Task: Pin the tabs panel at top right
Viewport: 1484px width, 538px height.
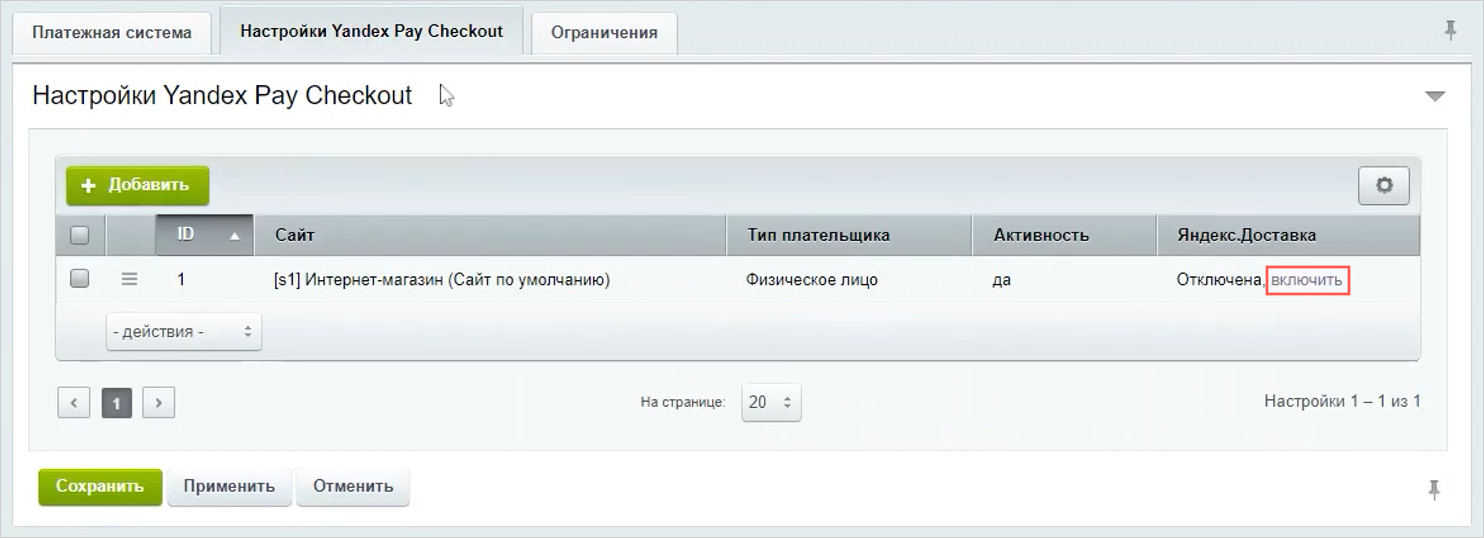Action: [x=1450, y=31]
